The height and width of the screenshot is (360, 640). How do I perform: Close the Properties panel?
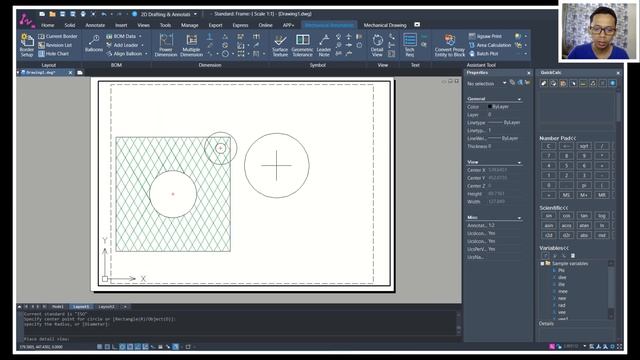[x=529, y=73]
